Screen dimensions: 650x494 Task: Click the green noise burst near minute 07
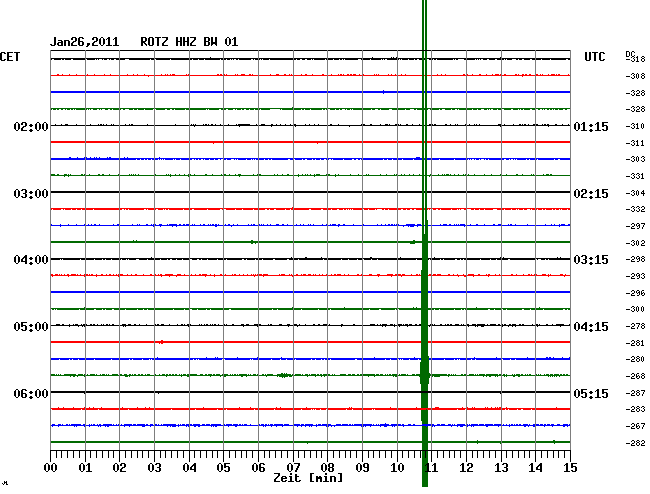pos(284,375)
